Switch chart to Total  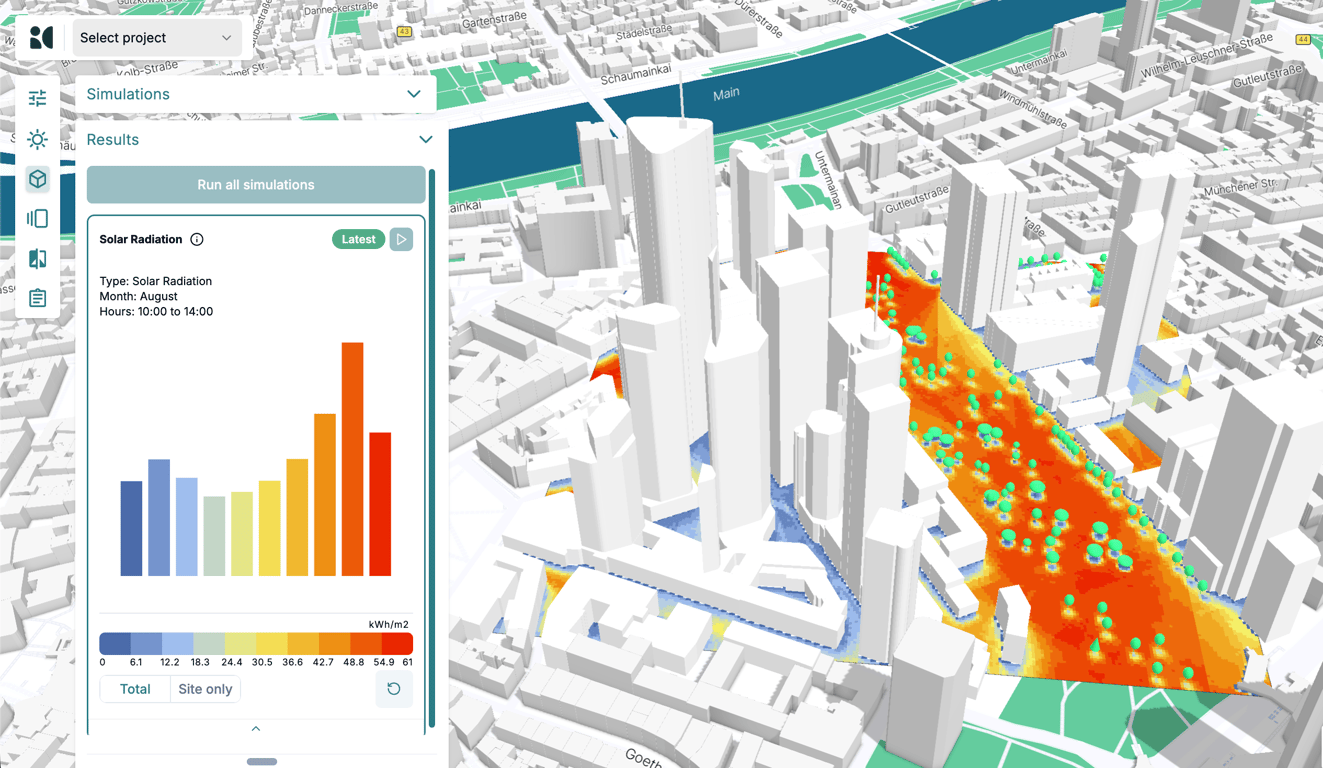click(135, 689)
